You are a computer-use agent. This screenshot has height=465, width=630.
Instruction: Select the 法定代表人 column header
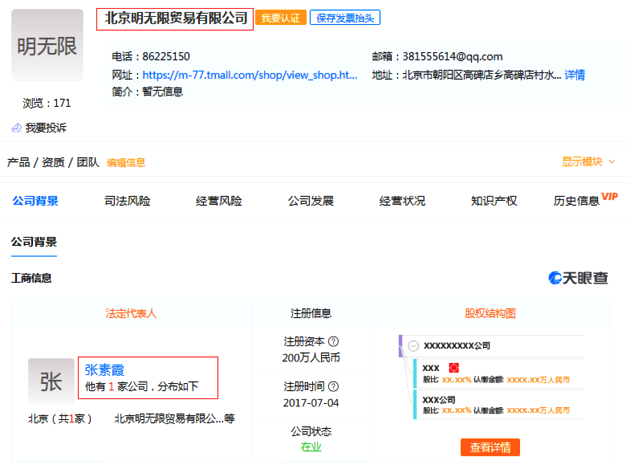[131, 313]
